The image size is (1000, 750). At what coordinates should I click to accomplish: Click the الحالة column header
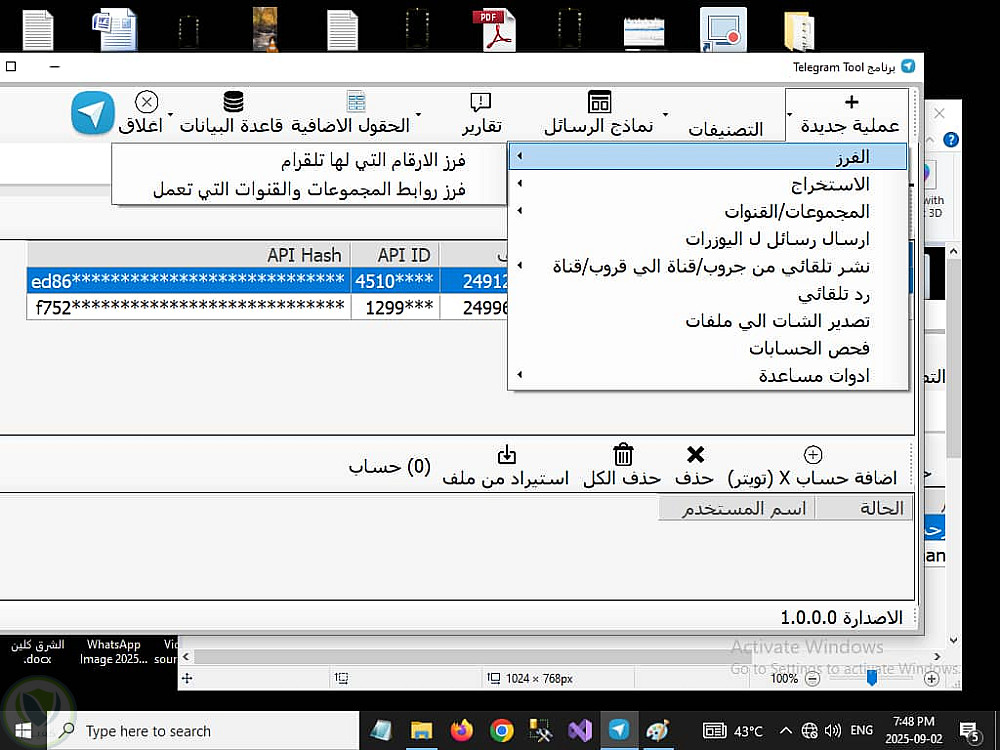click(x=864, y=508)
